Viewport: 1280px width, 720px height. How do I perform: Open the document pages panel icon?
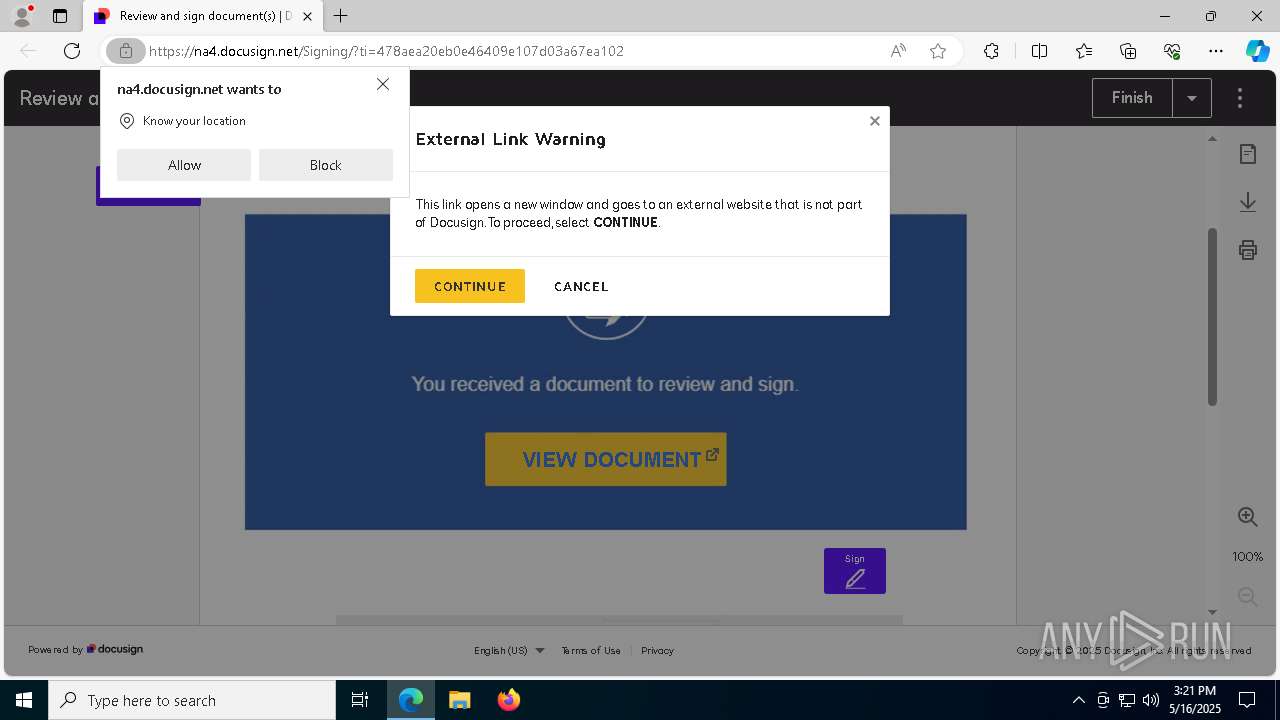click(x=1248, y=154)
